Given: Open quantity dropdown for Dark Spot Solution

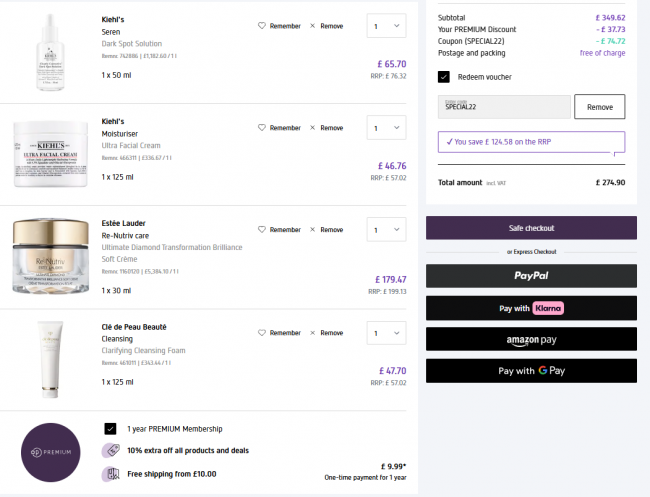Looking at the screenshot, I should click(386, 26).
